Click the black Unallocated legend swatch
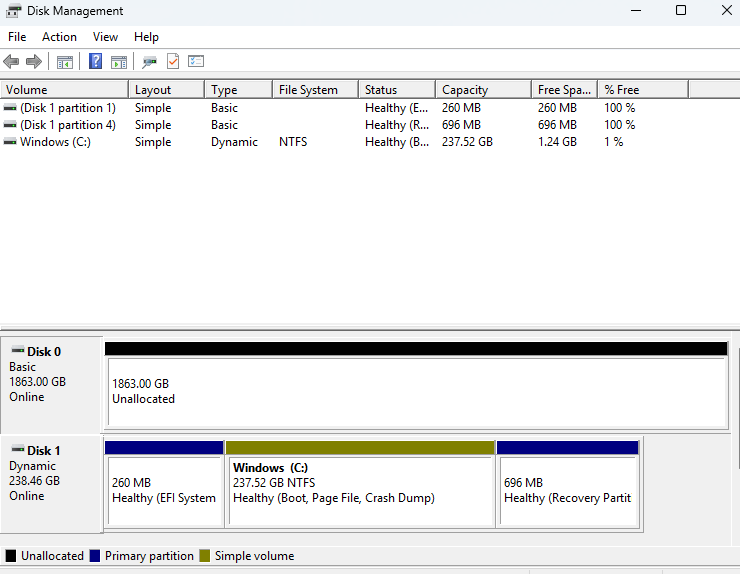This screenshot has width=740, height=574. 10,556
